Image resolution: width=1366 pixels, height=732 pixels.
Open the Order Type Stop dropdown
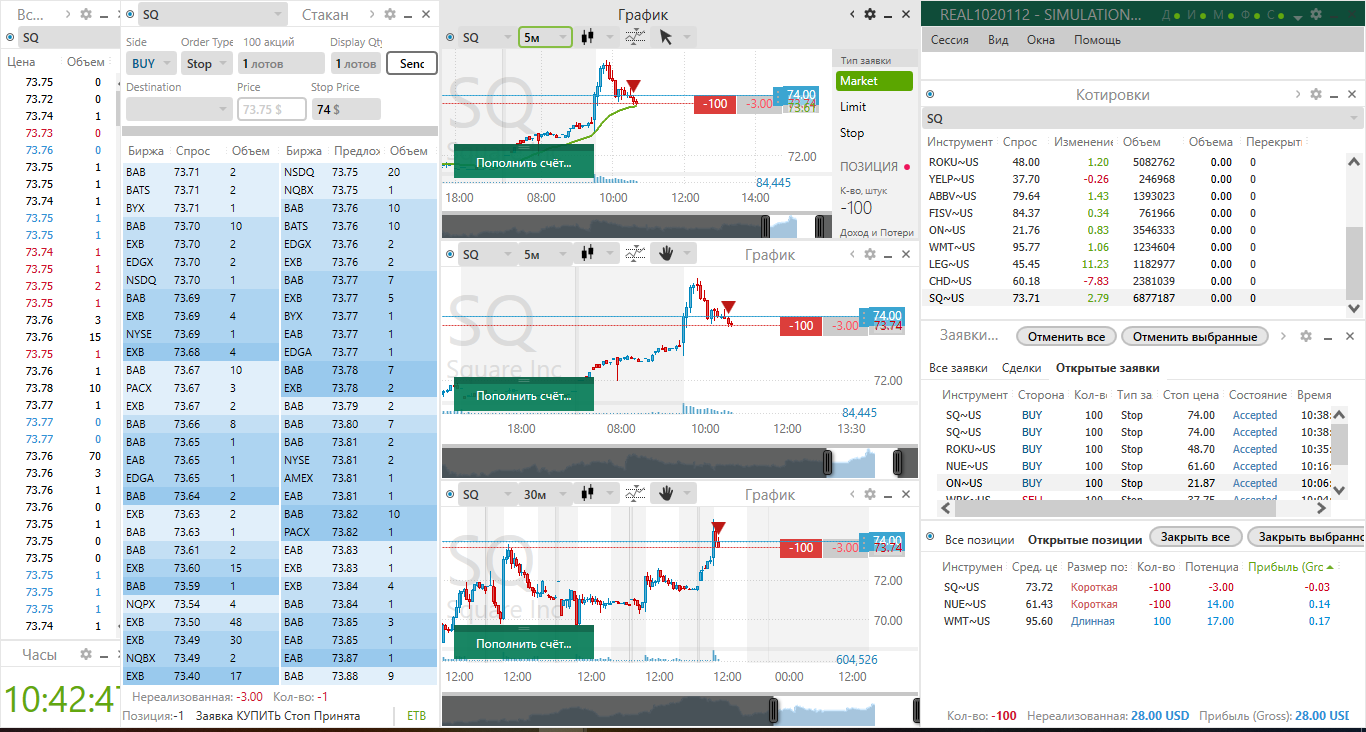(207, 63)
